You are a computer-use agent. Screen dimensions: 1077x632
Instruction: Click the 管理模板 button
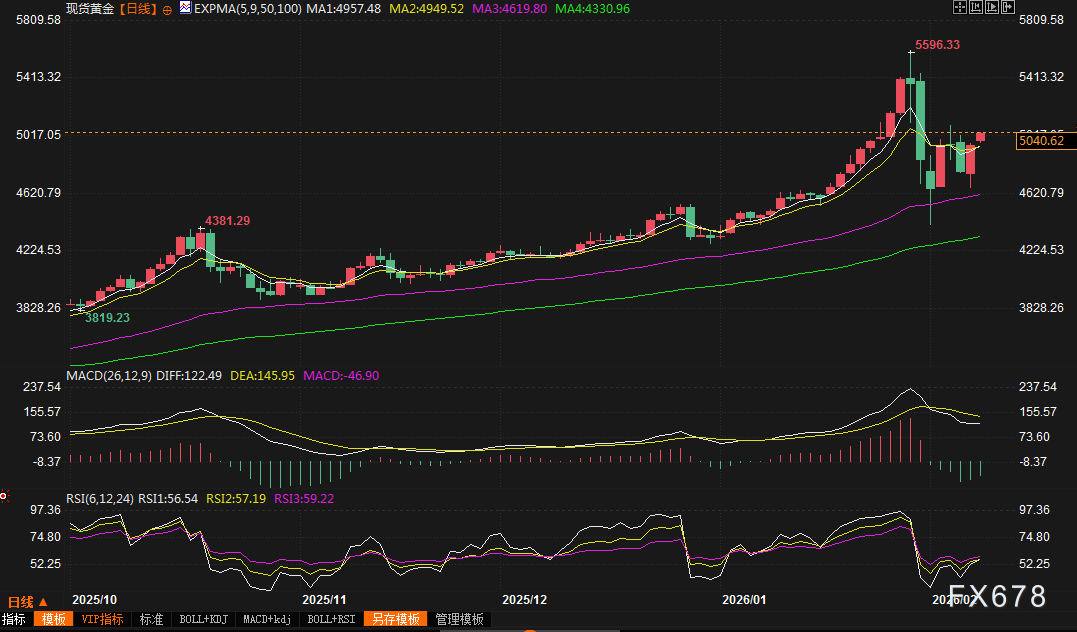459,619
